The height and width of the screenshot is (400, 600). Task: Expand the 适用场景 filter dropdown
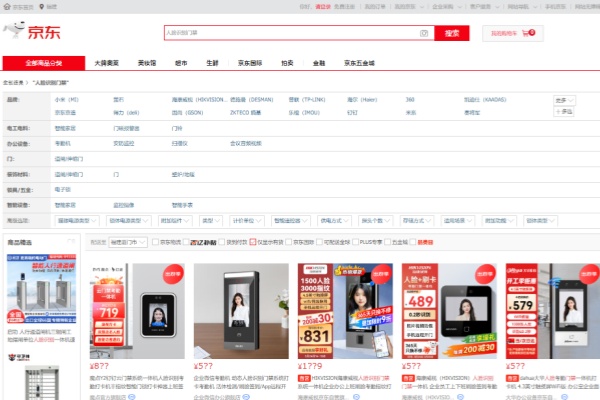[x=457, y=221]
